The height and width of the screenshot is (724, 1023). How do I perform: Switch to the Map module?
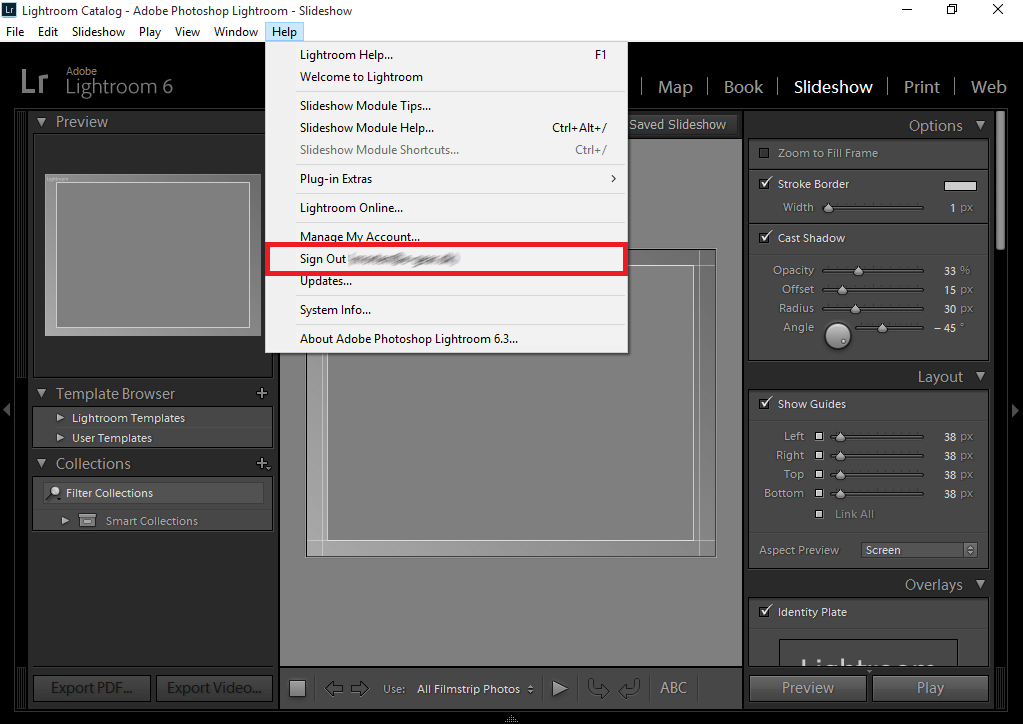coord(675,87)
